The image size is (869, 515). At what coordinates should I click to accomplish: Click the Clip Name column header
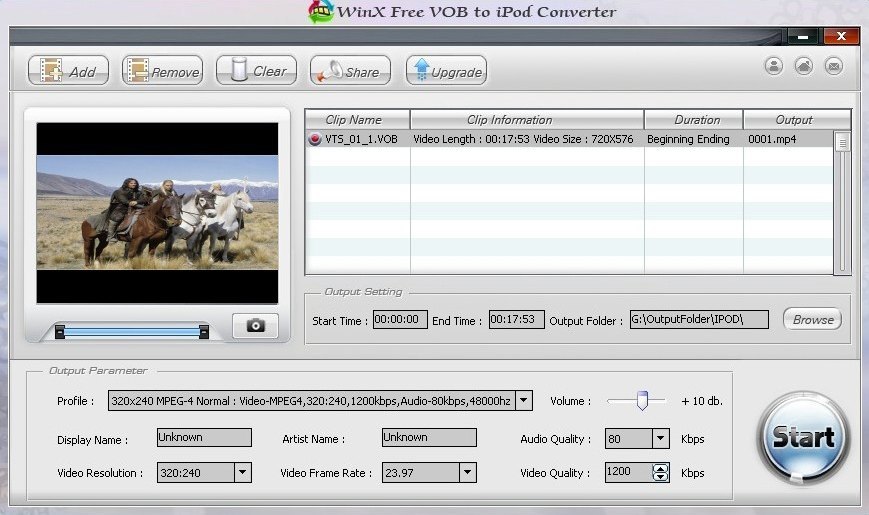[357, 120]
